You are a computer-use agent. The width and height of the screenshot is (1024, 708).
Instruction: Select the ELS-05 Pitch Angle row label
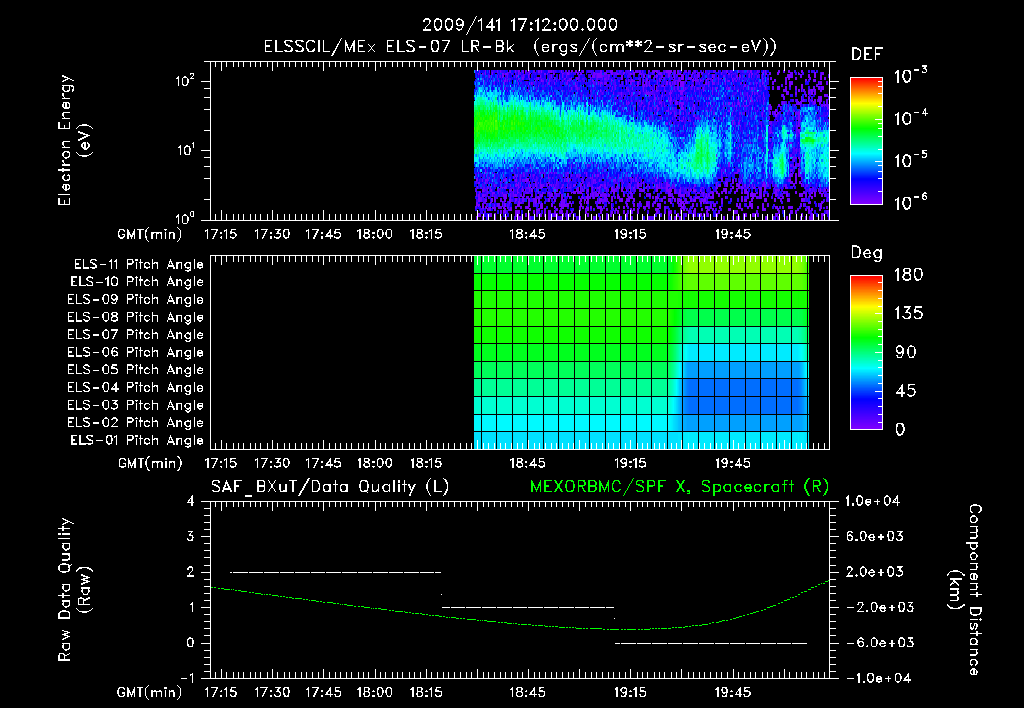click(x=135, y=370)
